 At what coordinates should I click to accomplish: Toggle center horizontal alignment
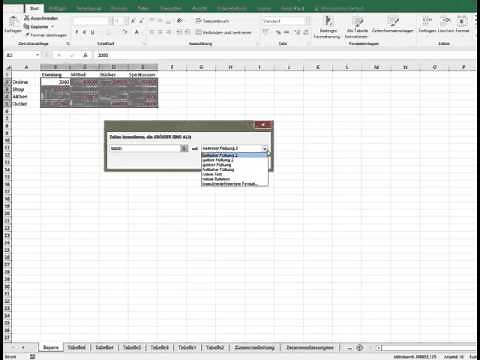(160, 32)
